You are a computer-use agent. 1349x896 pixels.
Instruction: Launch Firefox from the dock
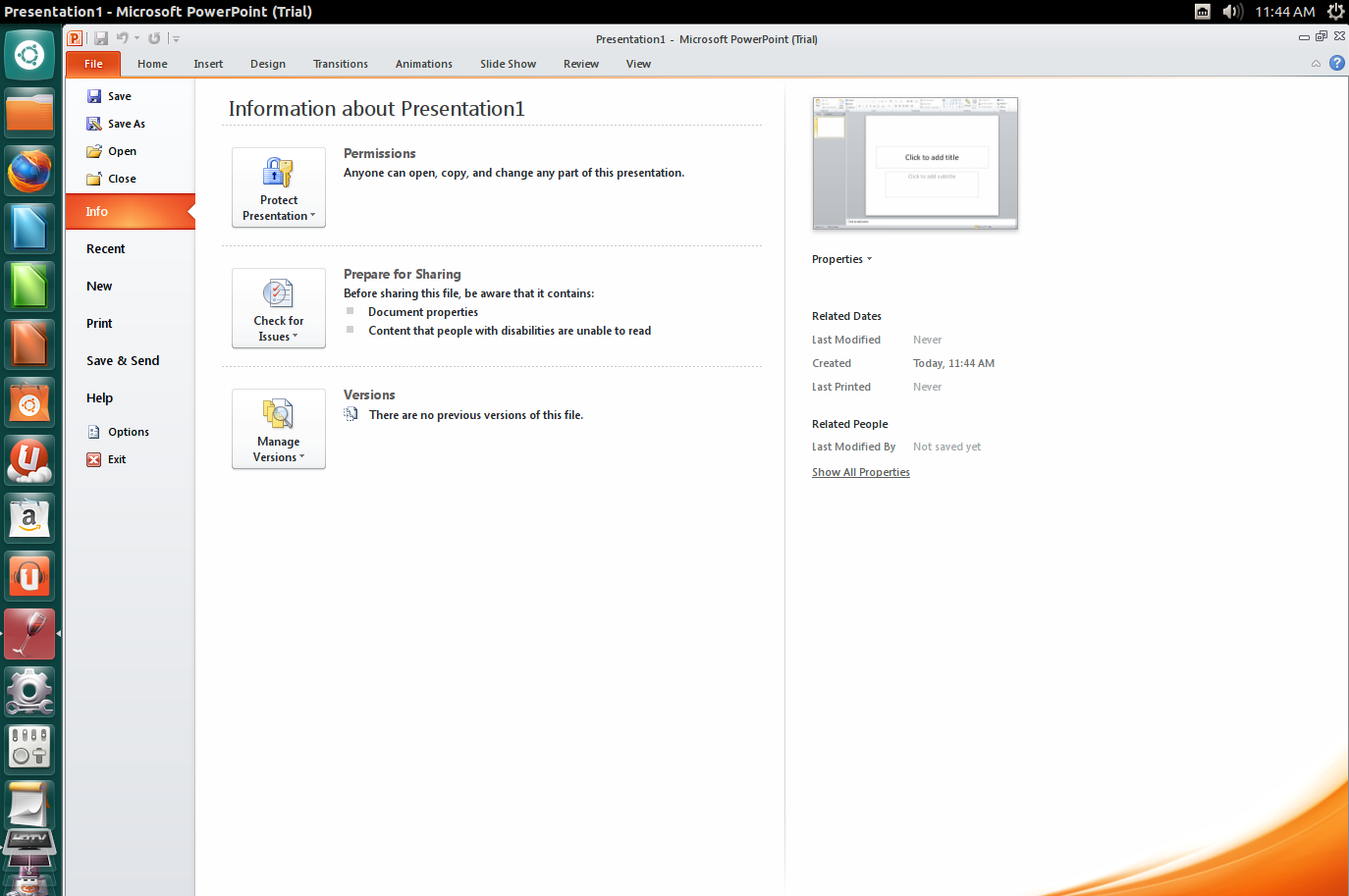(x=28, y=170)
